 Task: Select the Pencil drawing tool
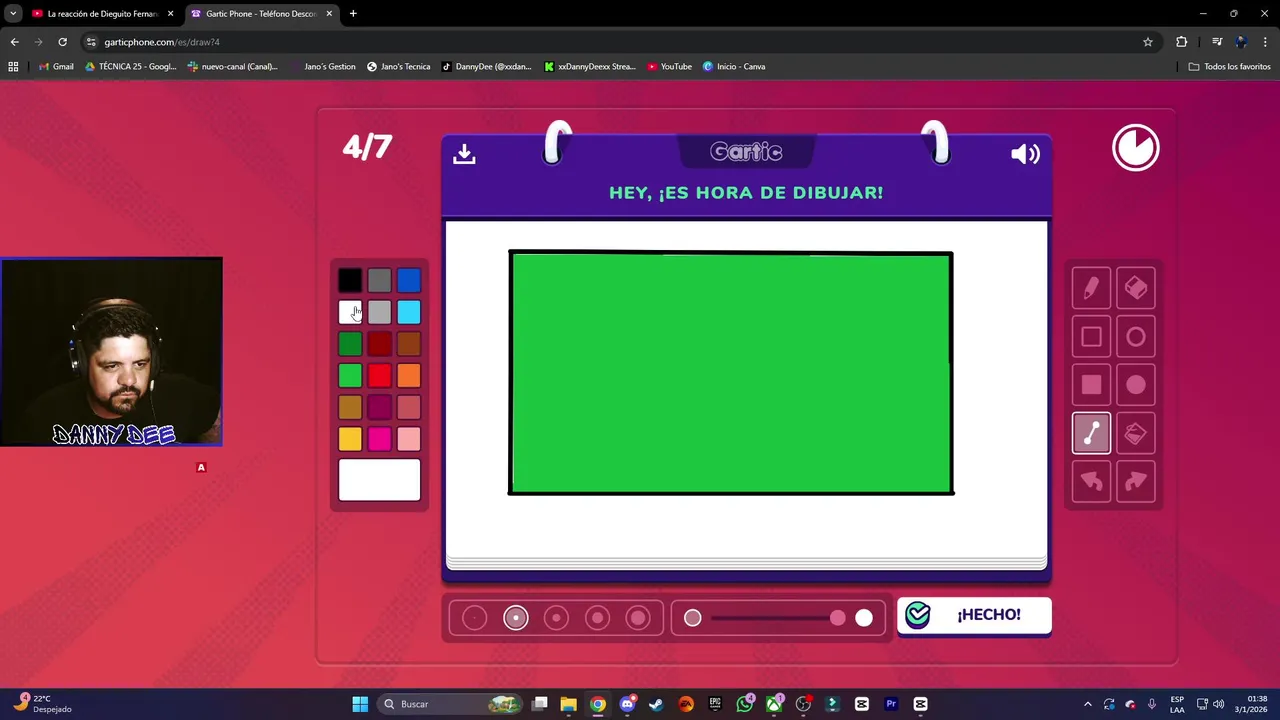coord(1091,288)
